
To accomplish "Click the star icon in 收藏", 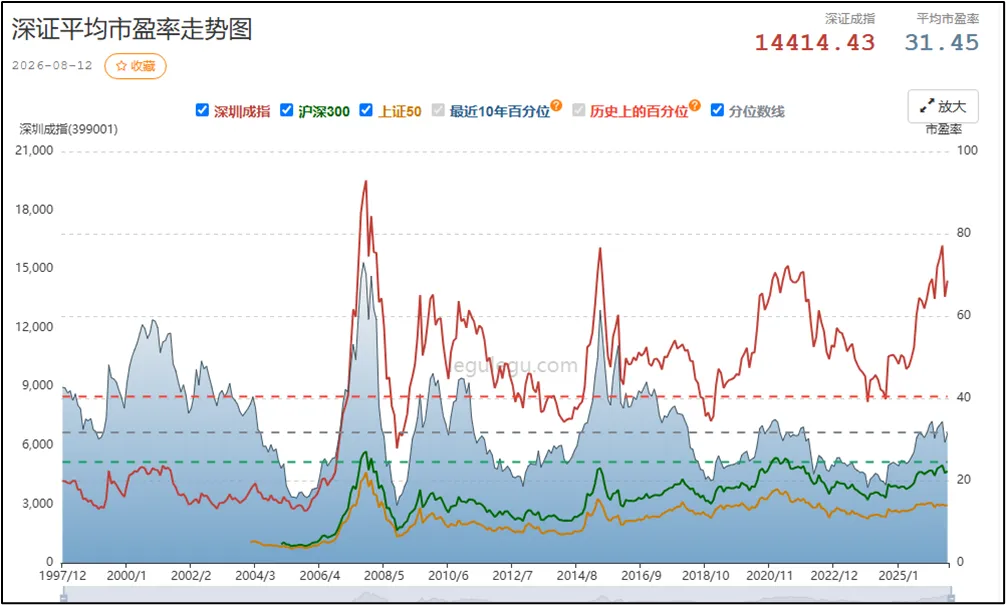I will pos(121,66).
